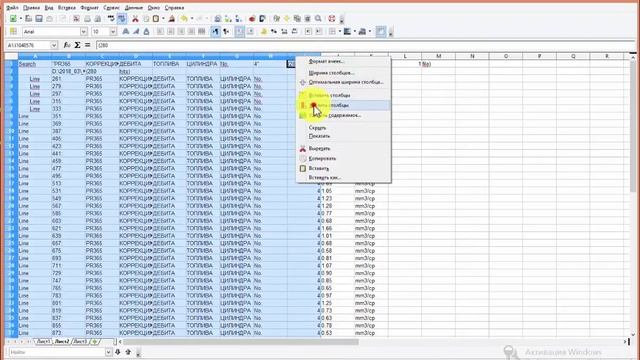Screen dimensions: 640x360
Task: Choose Показать in context menu
Action: [x=344, y=136]
